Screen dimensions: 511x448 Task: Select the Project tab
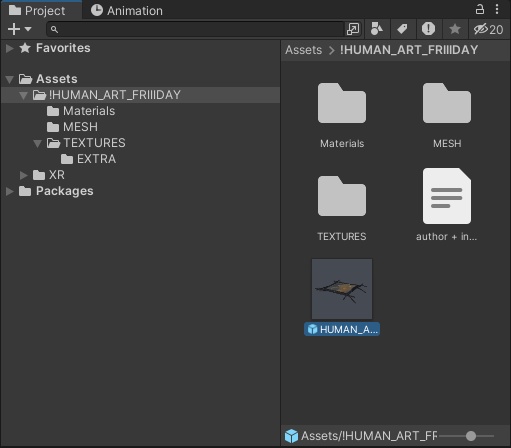(37, 11)
